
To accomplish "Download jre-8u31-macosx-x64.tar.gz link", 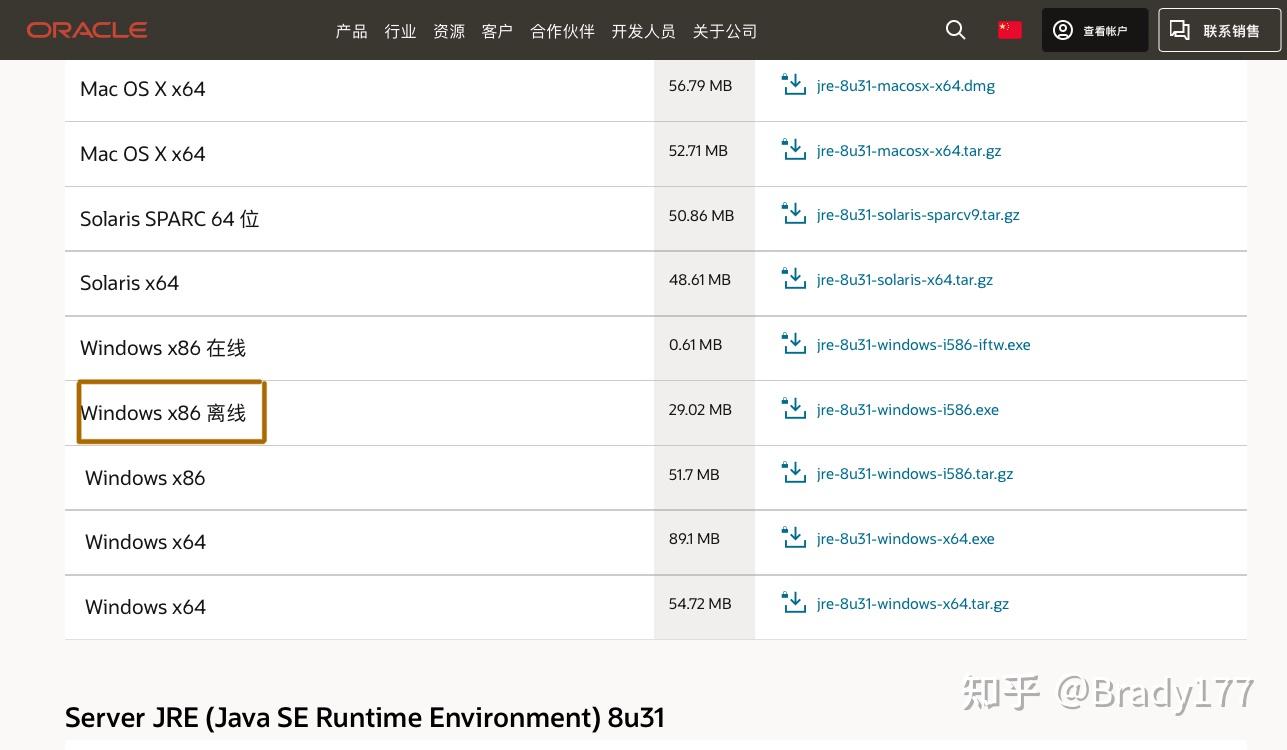I will point(908,151).
